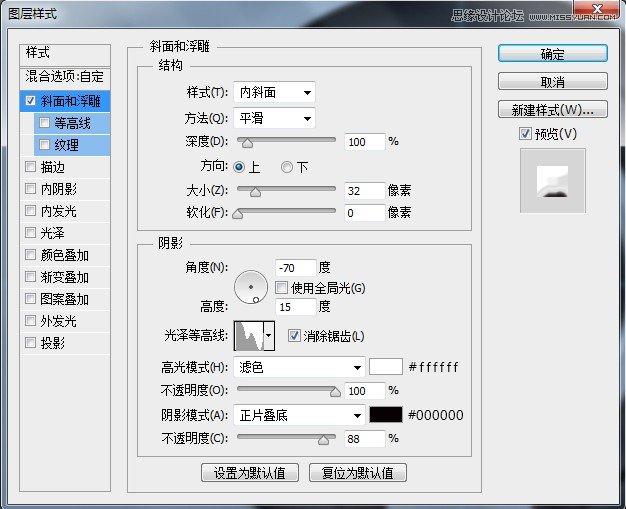Open the black shadow color swatch

click(x=386, y=415)
